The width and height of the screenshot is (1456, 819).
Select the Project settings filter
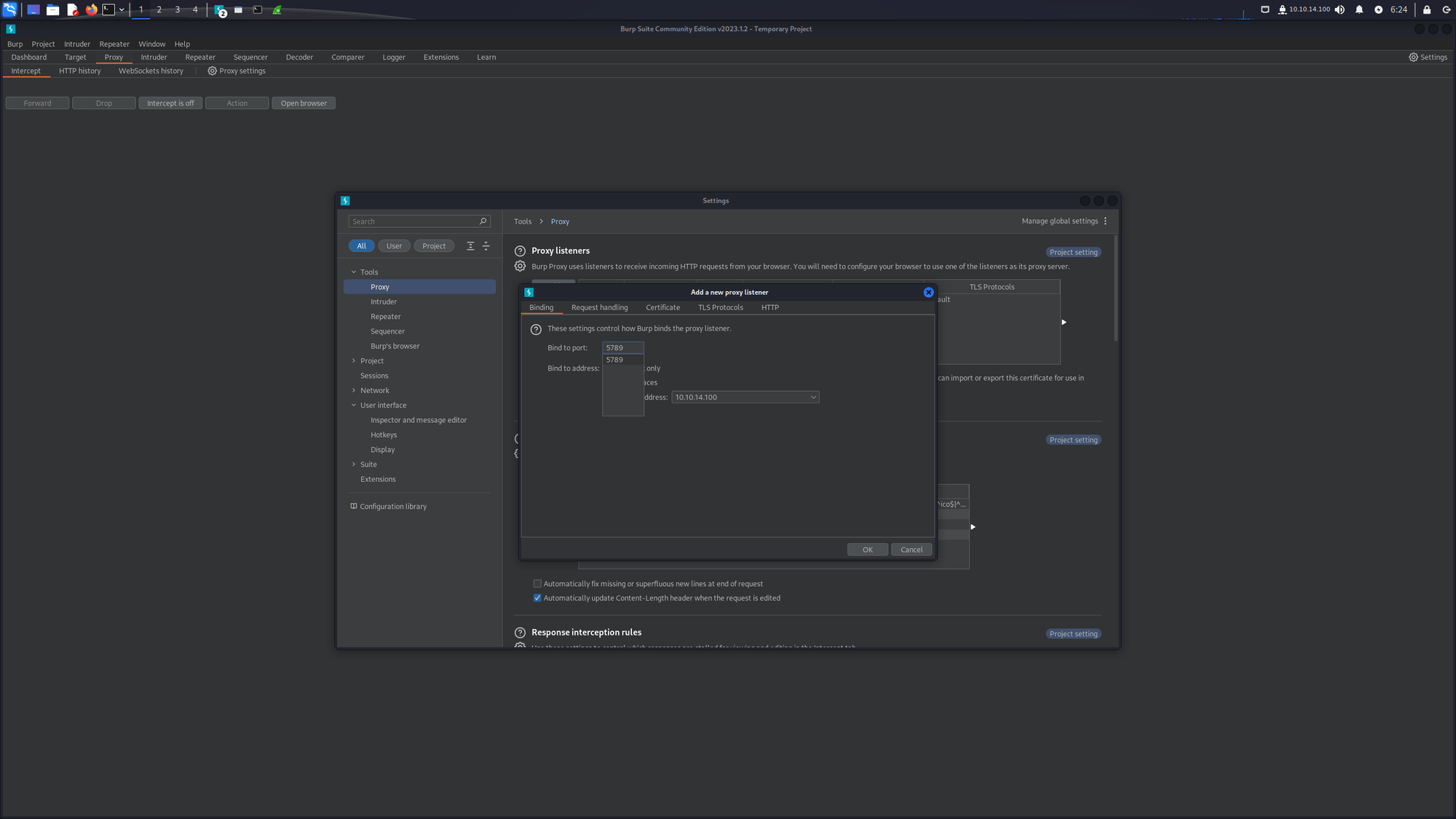[434, 246]
